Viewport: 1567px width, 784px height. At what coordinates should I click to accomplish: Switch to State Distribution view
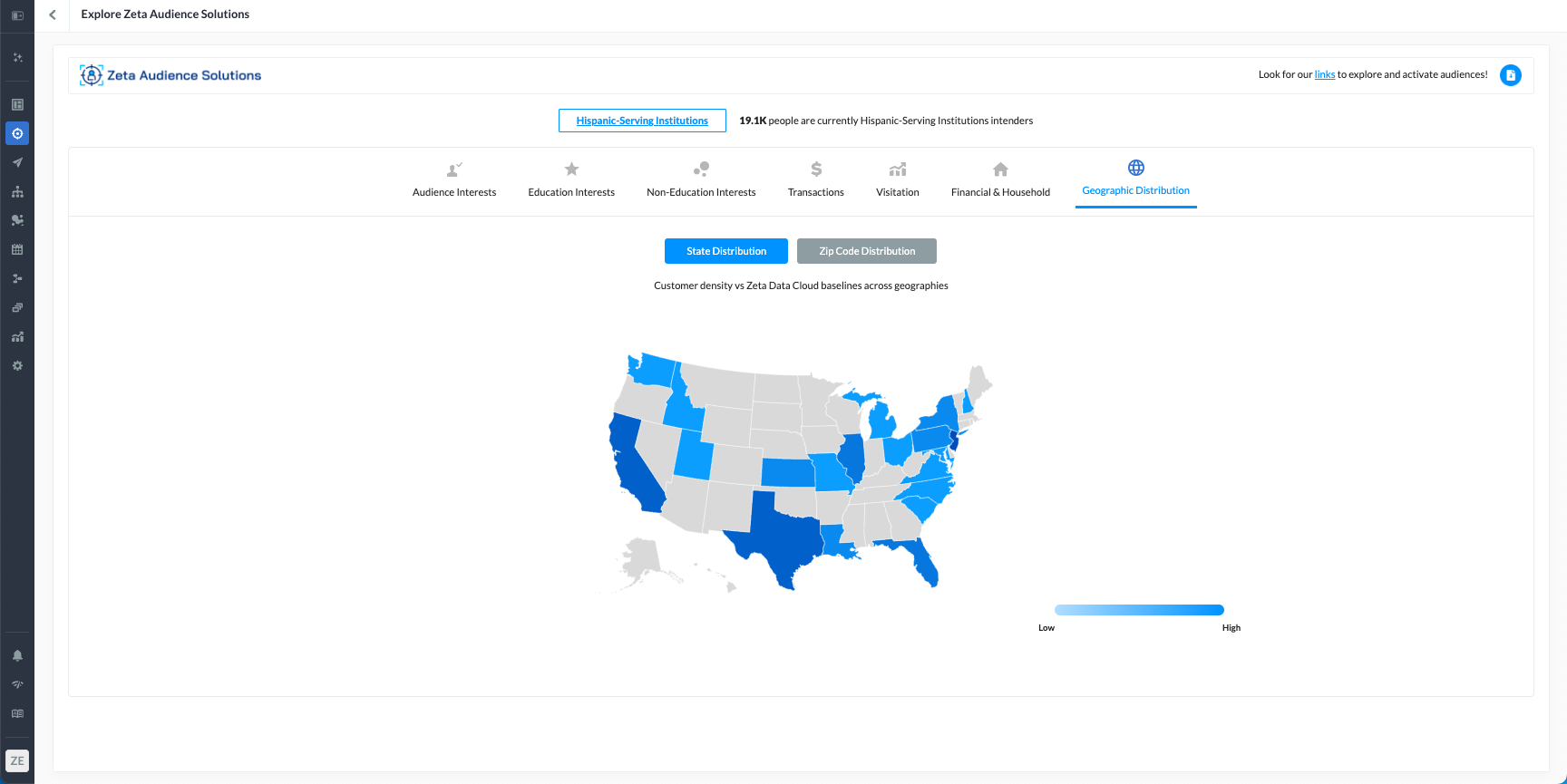tap(726, 251)
